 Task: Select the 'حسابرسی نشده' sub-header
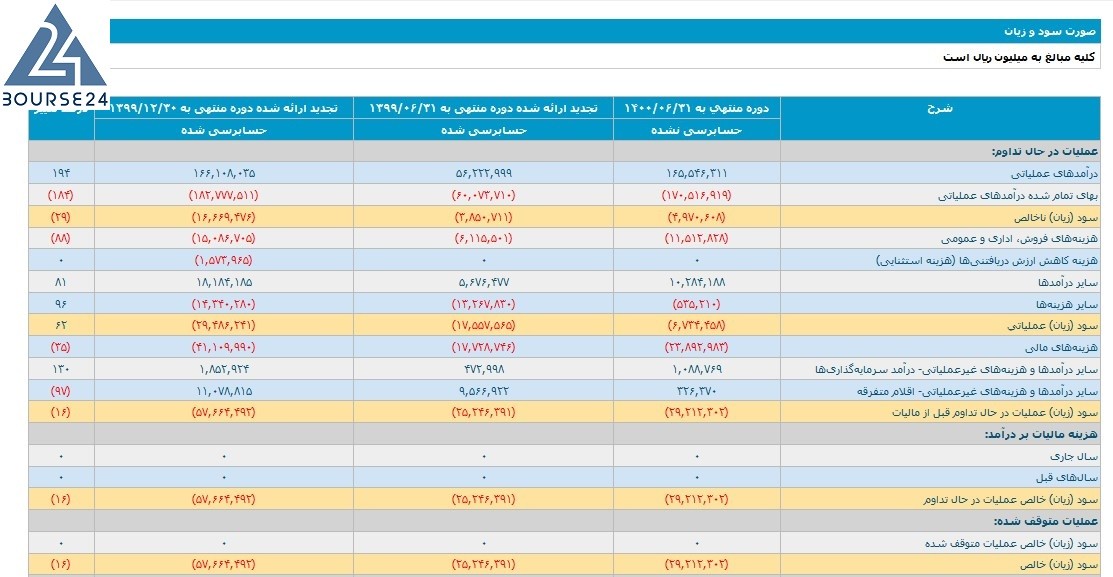(x=696, y=130)
